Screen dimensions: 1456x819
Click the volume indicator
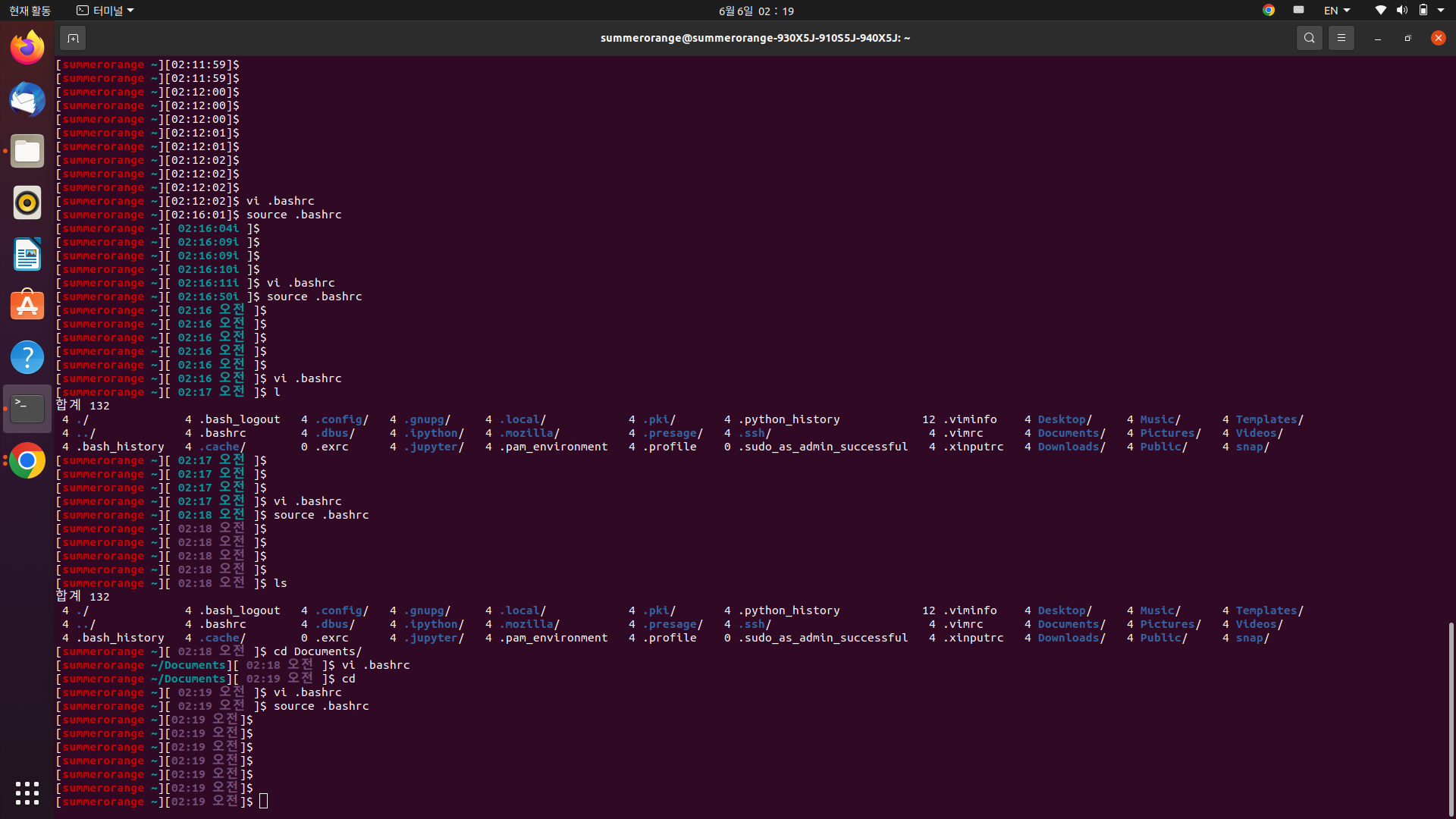1400,10
